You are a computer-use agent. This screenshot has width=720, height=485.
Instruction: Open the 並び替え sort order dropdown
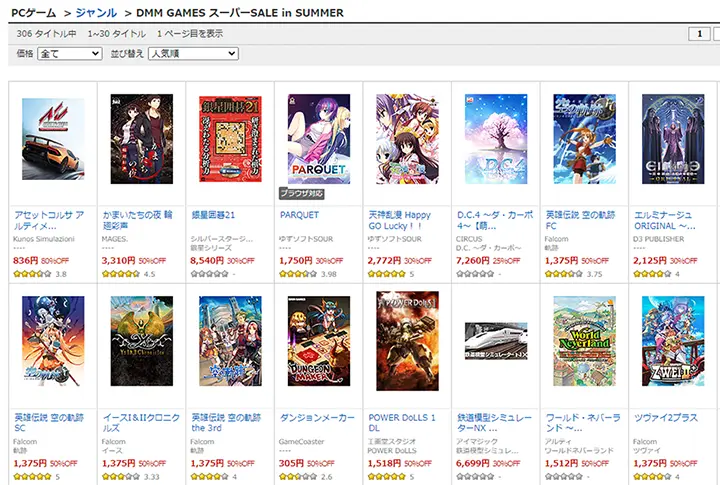[x=193, y=54]
